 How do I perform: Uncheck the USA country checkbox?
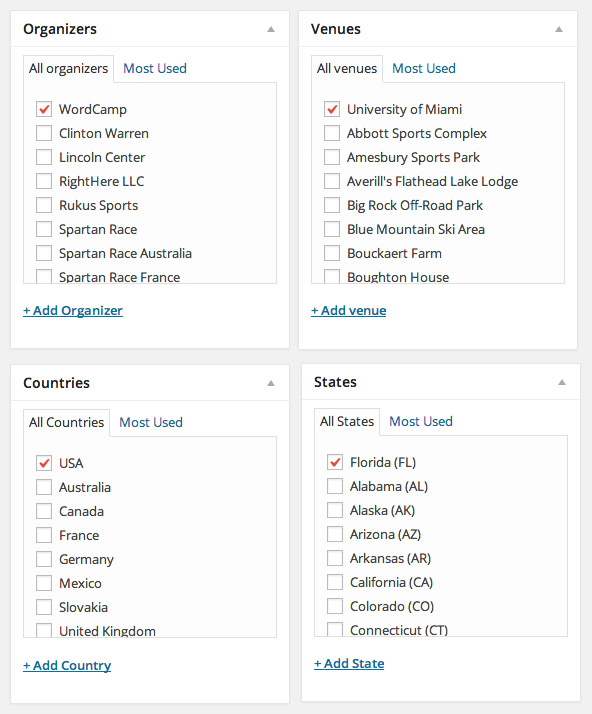[44, 463]
